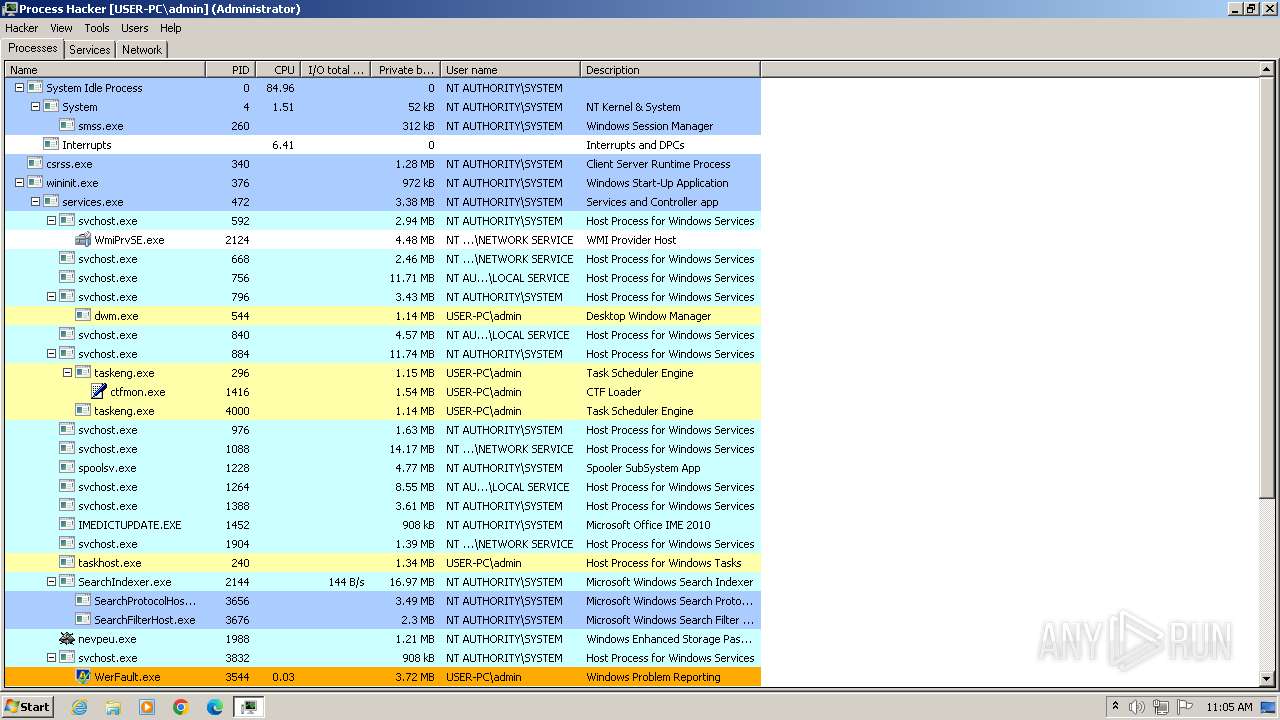Collapse svchost.exe PID 592 node
This screenshot has height=720, width=1280.
point(51,221)
